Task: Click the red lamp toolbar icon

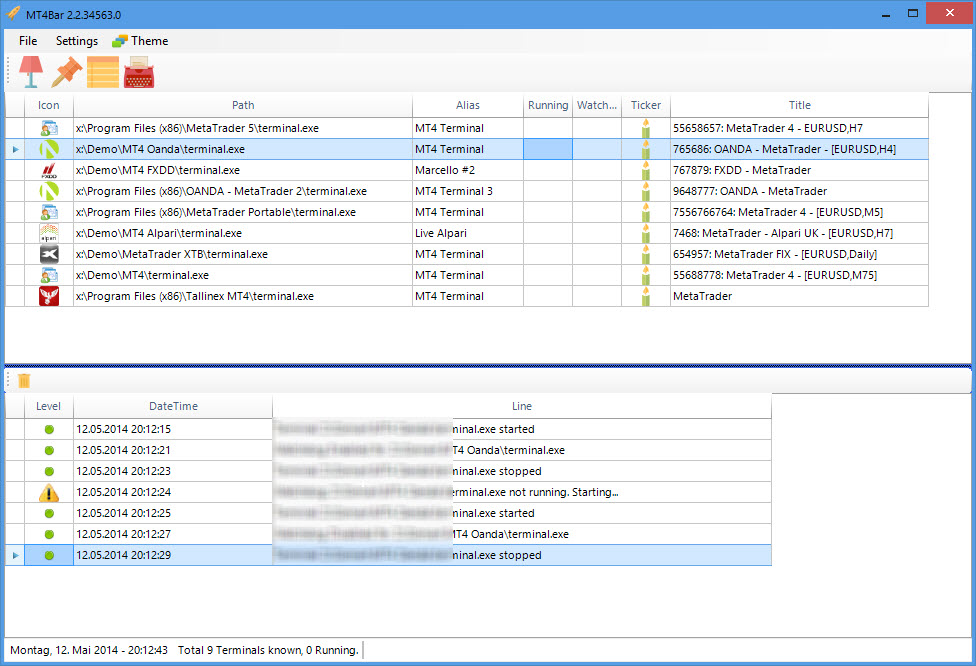Action: 30,72
